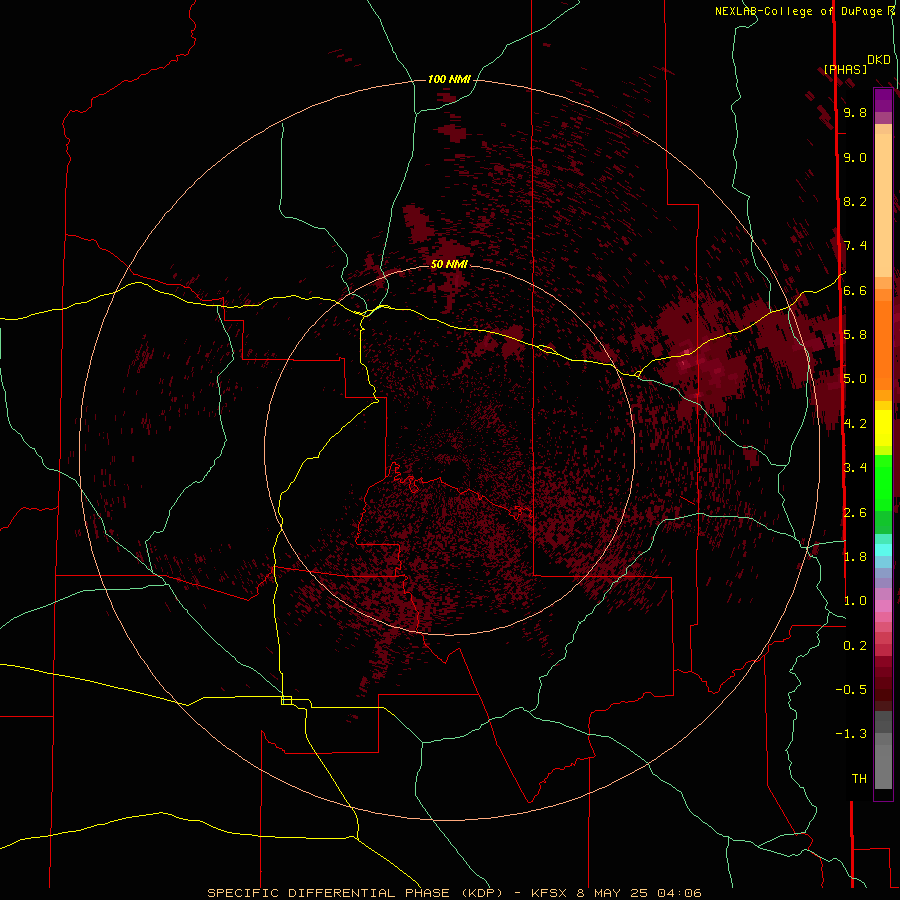This screenshot has height=900, width=900.
Task: Click the 4.2 value on the color scale
Action: pos(855,424)
